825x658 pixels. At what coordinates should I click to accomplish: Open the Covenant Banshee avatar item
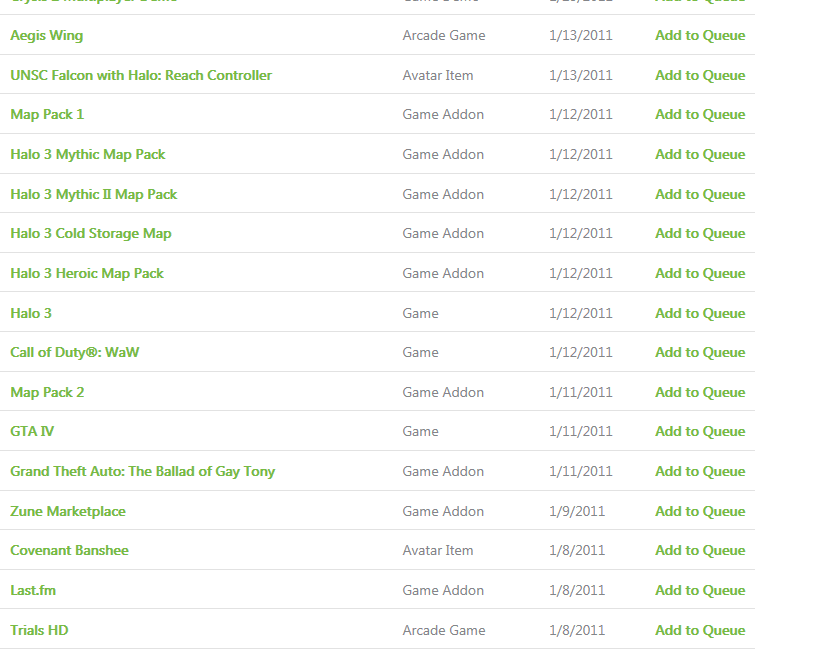[x=69, y=550]
